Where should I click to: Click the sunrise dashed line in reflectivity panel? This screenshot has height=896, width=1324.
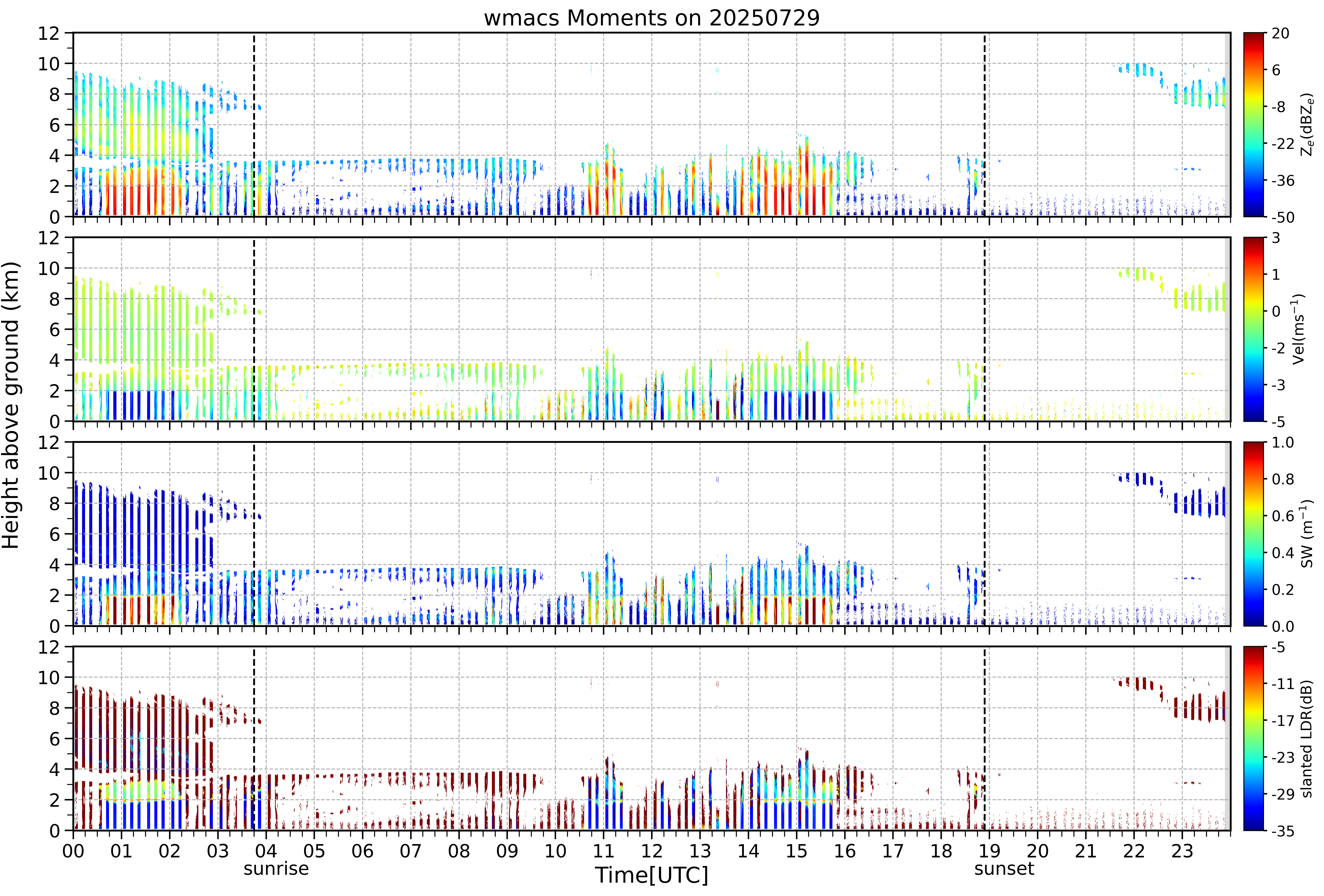pos(254,125)
